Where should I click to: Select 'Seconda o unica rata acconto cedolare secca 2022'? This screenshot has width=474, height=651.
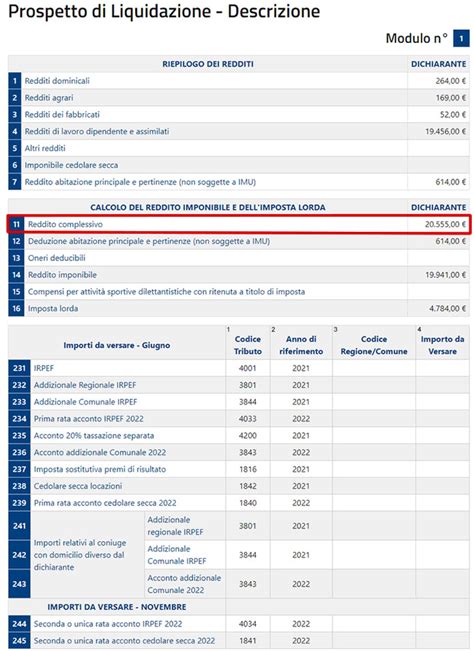[124, 641]
